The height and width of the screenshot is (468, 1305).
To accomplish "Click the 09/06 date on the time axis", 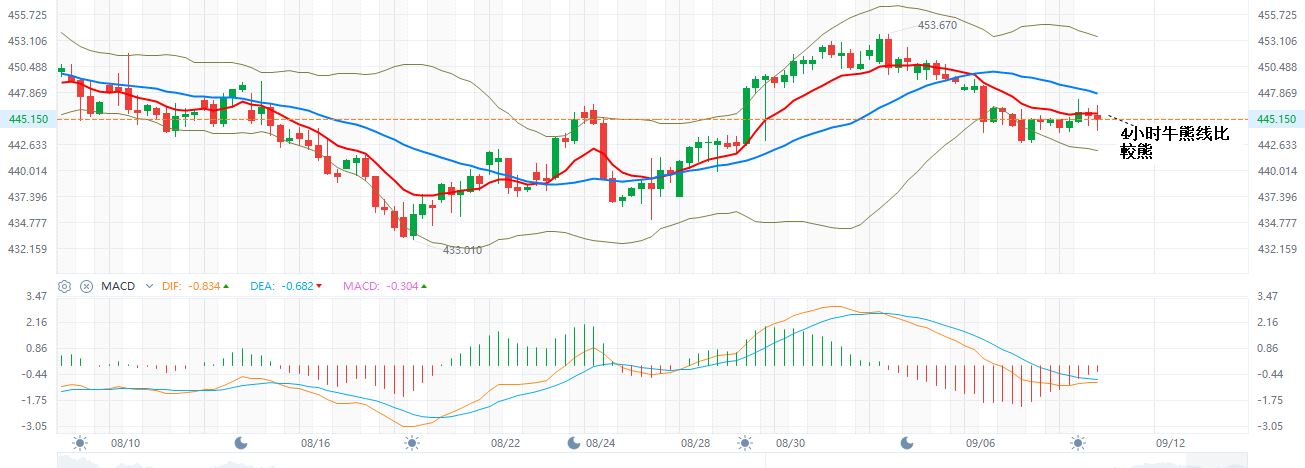I will coord(981,442).
